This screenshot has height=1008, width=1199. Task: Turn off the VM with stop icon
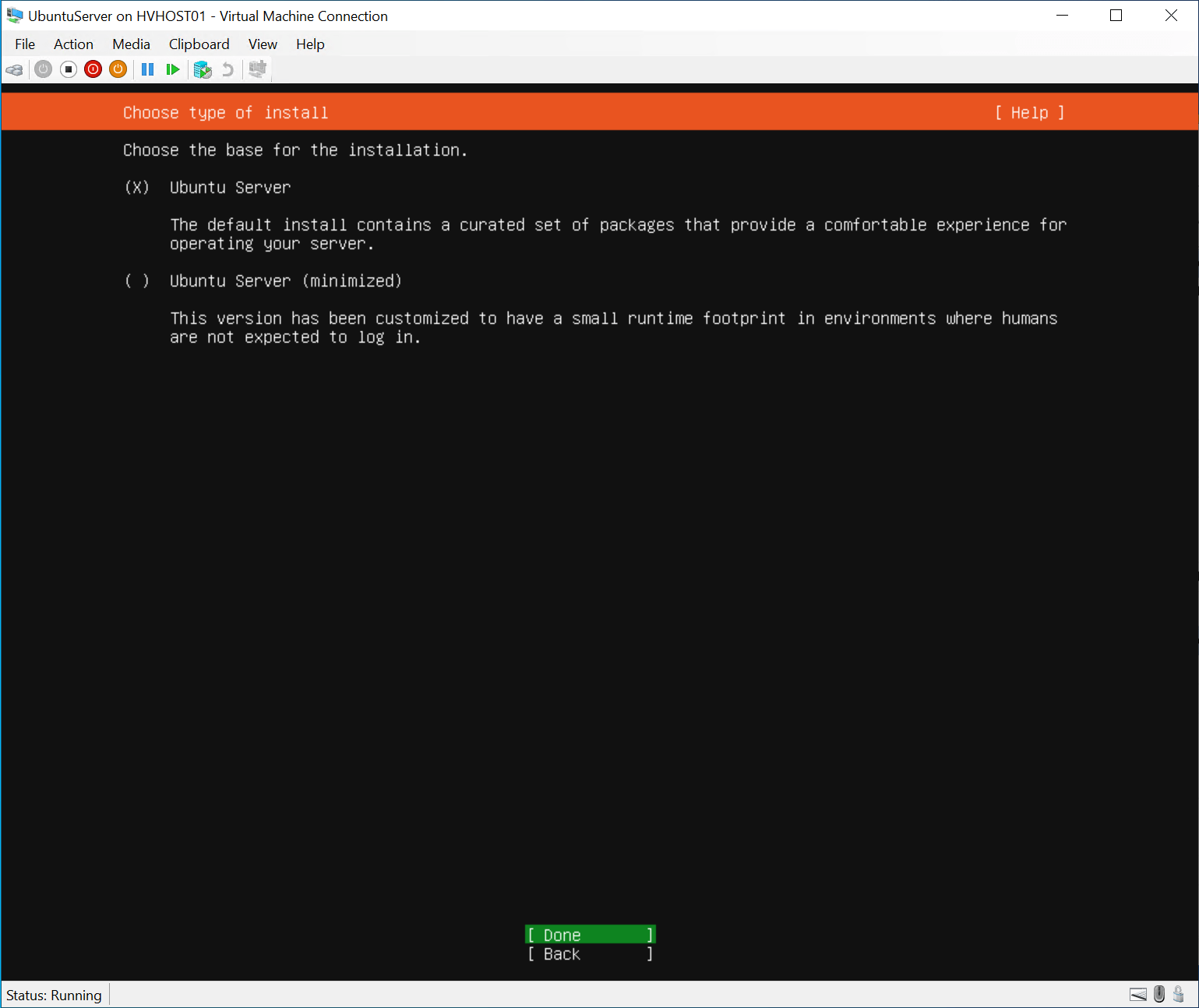[69, 69]
